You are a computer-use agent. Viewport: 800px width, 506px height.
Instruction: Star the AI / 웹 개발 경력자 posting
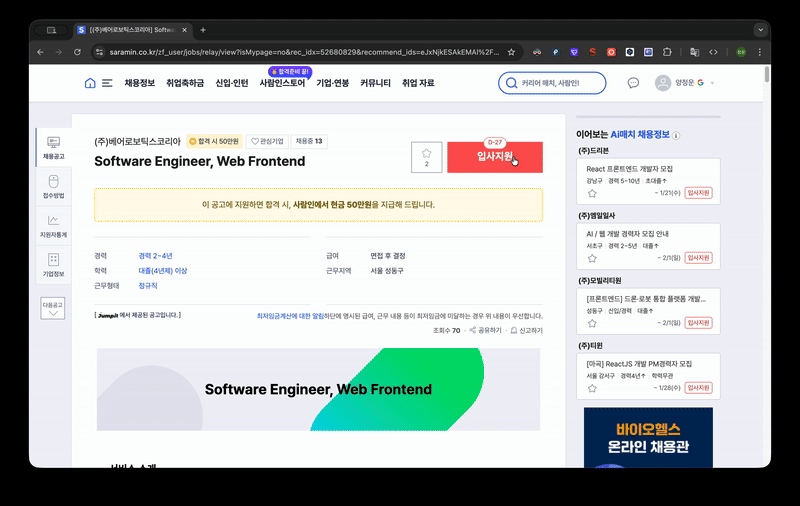click(x=592, y=258)
